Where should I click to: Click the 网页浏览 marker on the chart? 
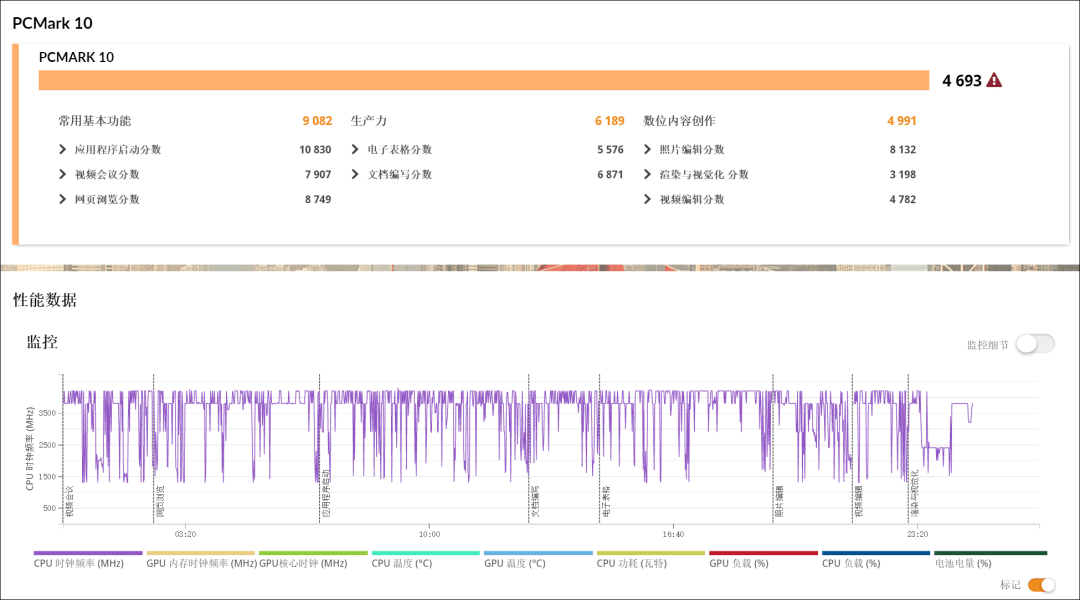point(160,501)
